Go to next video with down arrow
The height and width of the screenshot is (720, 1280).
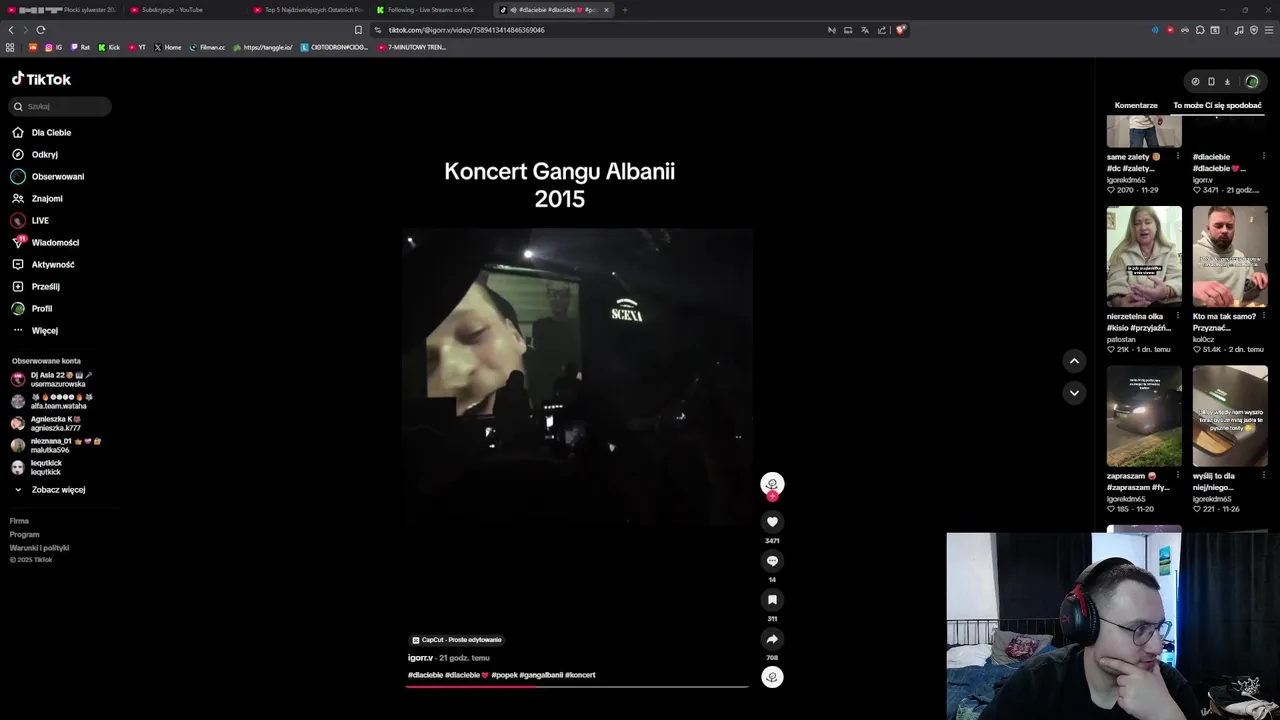point(1074,393)
